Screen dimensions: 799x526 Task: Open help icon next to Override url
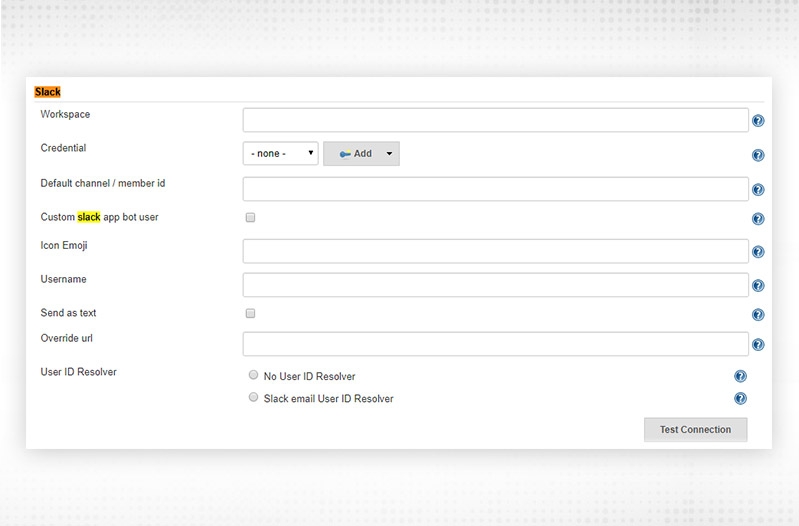coord(758,345)
